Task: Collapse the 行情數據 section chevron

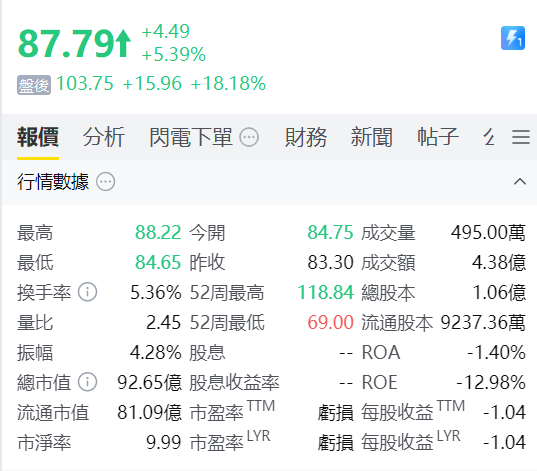Action: point(520,181)
